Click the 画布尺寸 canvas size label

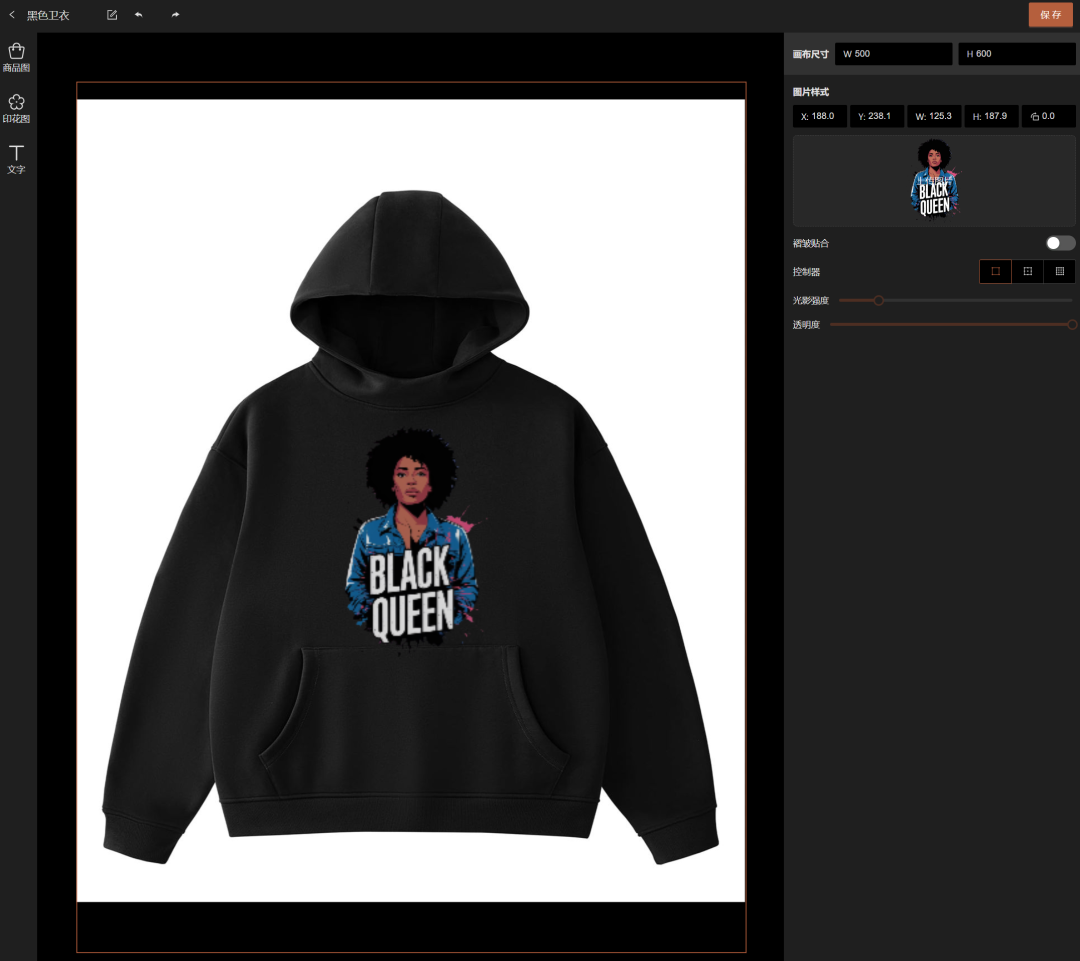coord(811,54)
